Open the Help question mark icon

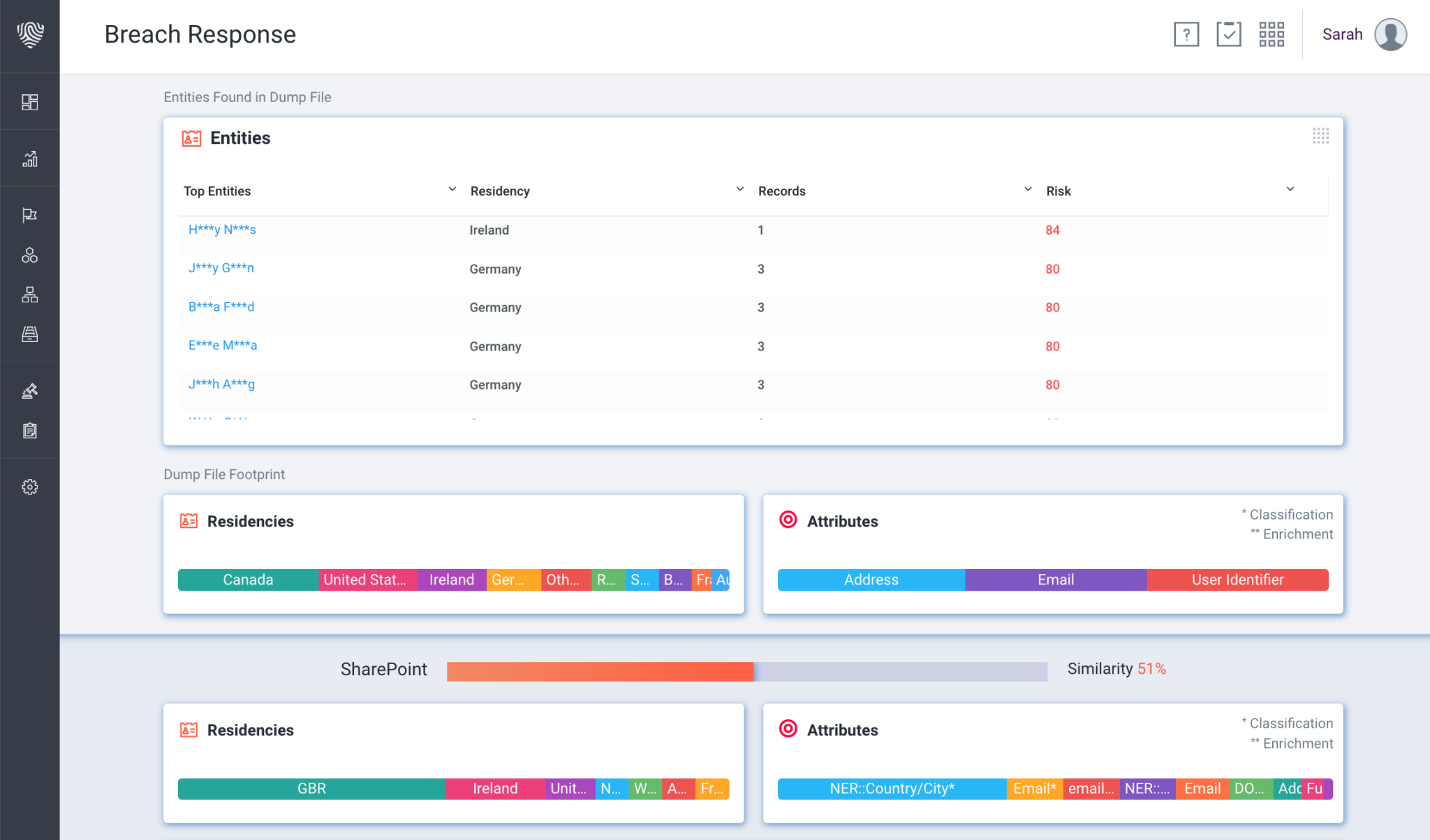[x=1186, y=34]
